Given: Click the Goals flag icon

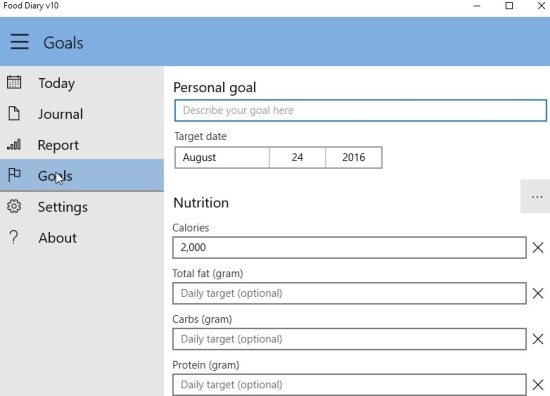Looking at the screenshot, I should click(14, 175).
